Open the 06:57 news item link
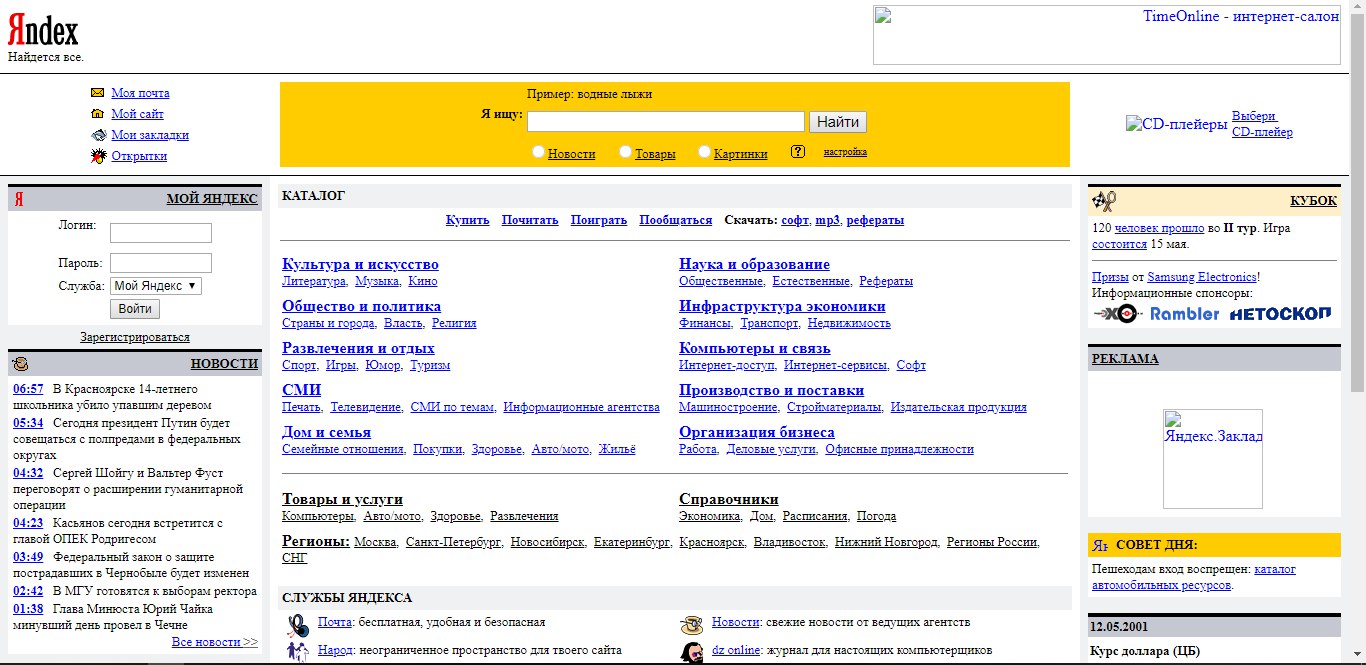This screenshot has height=665, width=1366. [28, 389]
